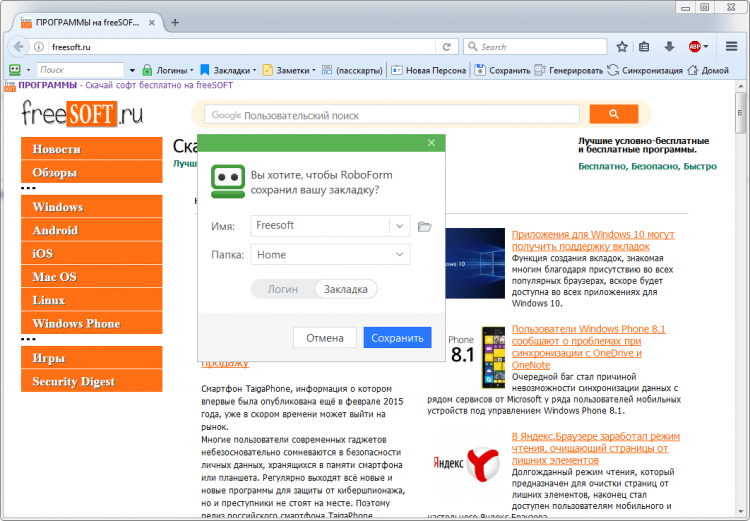Click Домой in RoboForm toolbar
Image resolution: width=750 pixels, height=521 pixels.
tap(708, 70)
